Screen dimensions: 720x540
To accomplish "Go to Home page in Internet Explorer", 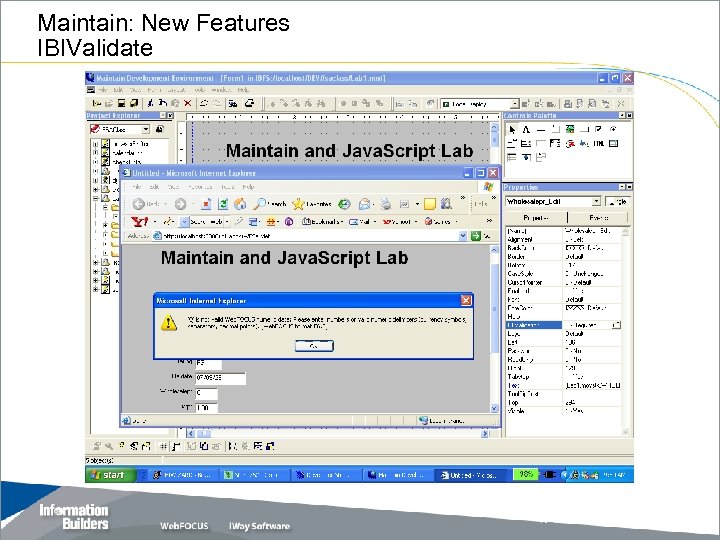I will coord(240,204).
